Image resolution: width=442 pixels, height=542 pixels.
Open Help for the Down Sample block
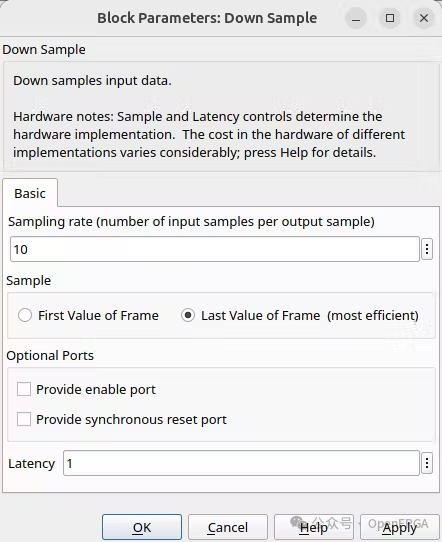[x=314, y=527]
